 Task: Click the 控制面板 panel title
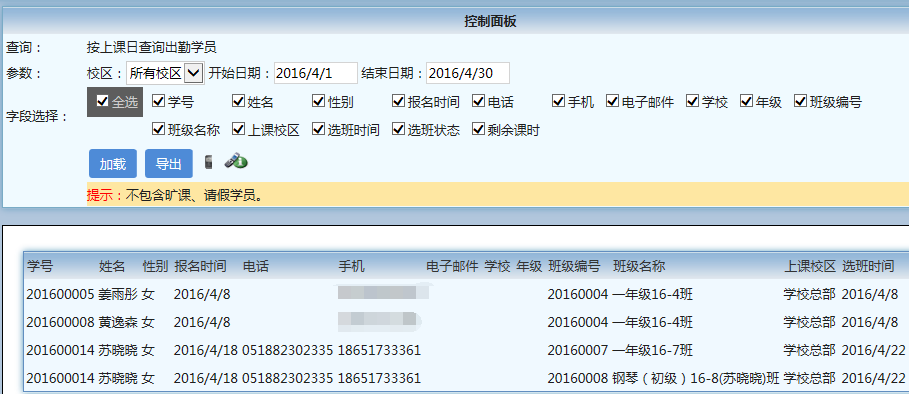click(490, 22)
